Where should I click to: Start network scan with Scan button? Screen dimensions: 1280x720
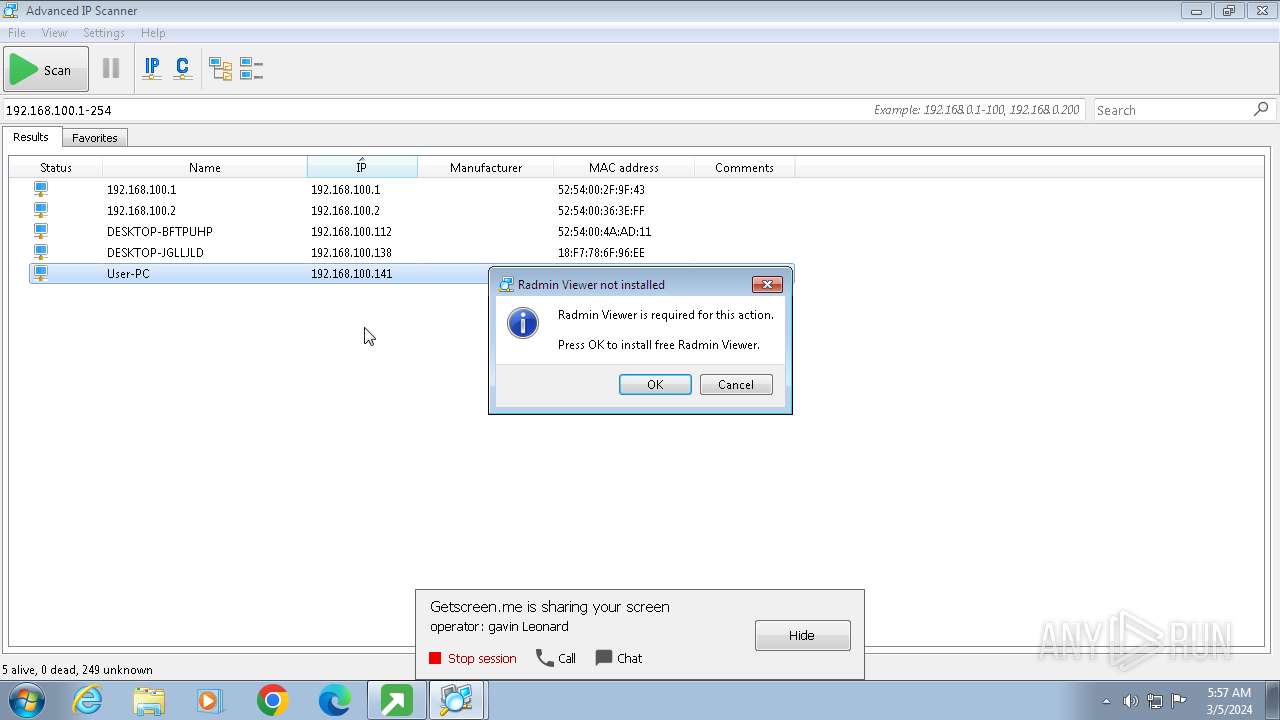pos(45,70)
